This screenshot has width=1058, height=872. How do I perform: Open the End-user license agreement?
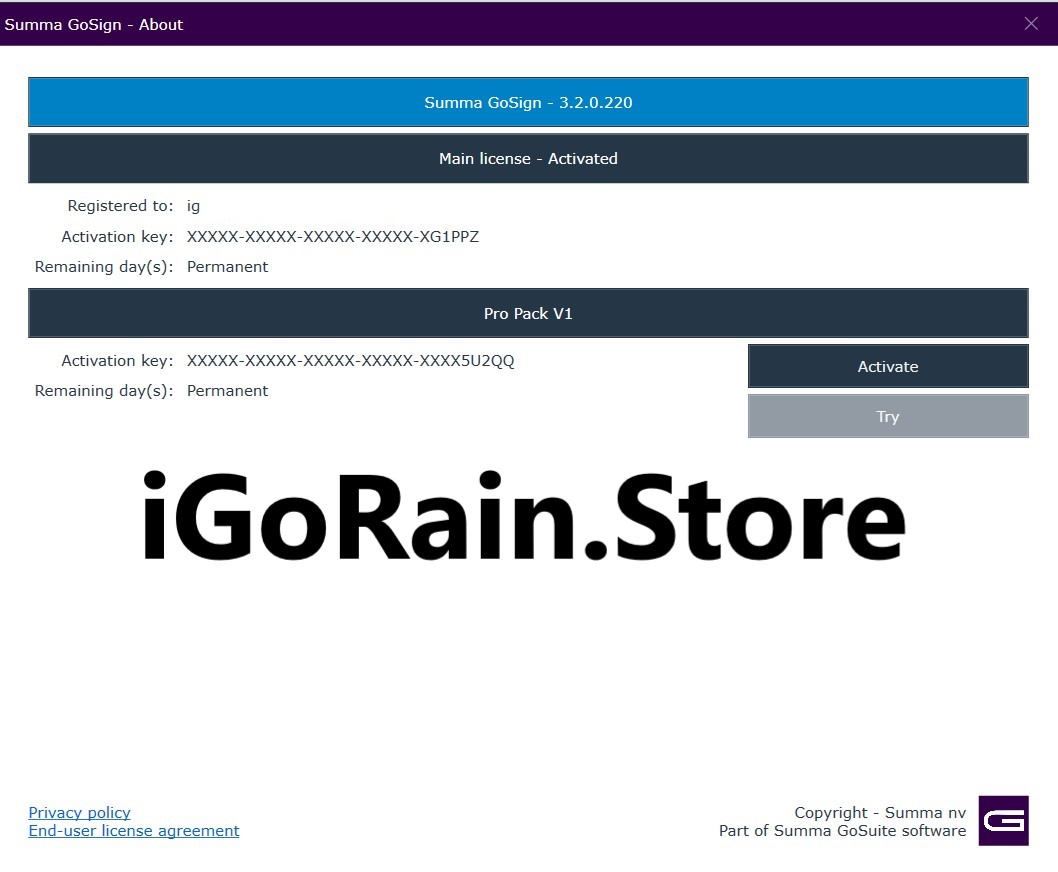[x=134, y=830]
